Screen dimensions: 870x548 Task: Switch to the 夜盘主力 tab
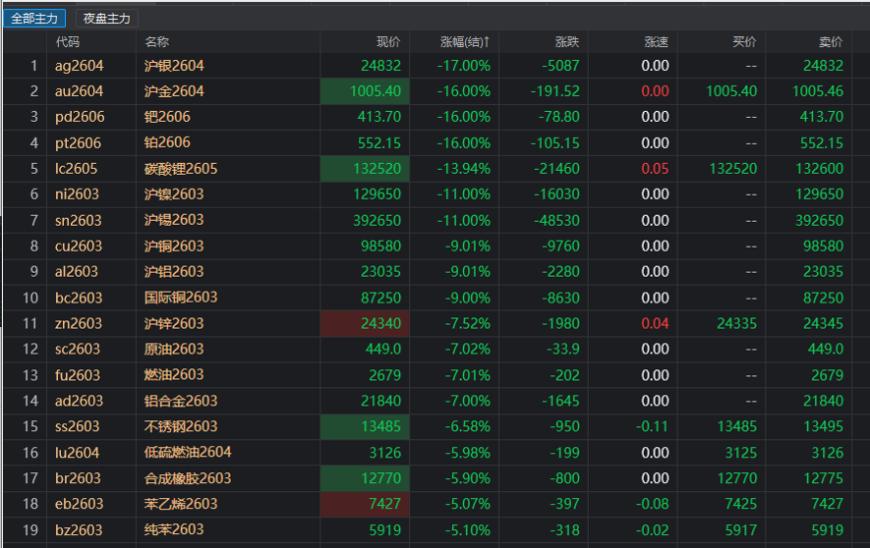(106, 19)
